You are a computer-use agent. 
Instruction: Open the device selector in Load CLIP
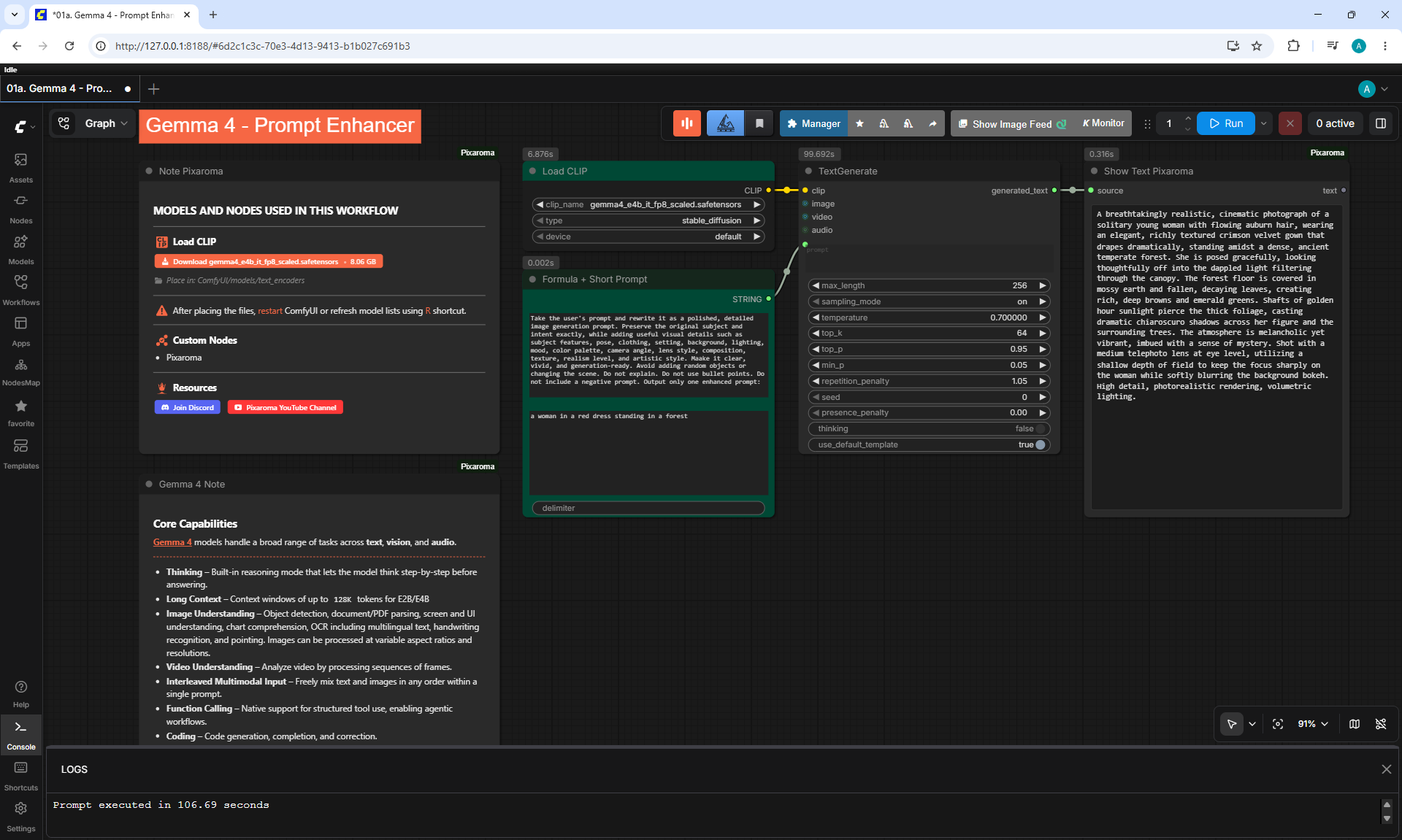tap(648, 236)
